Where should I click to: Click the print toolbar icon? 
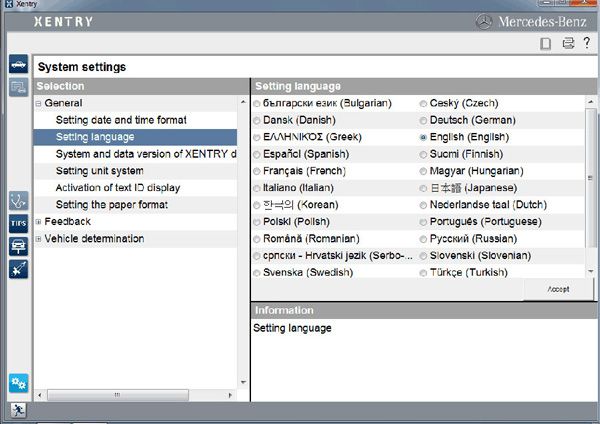coord(568,43)
